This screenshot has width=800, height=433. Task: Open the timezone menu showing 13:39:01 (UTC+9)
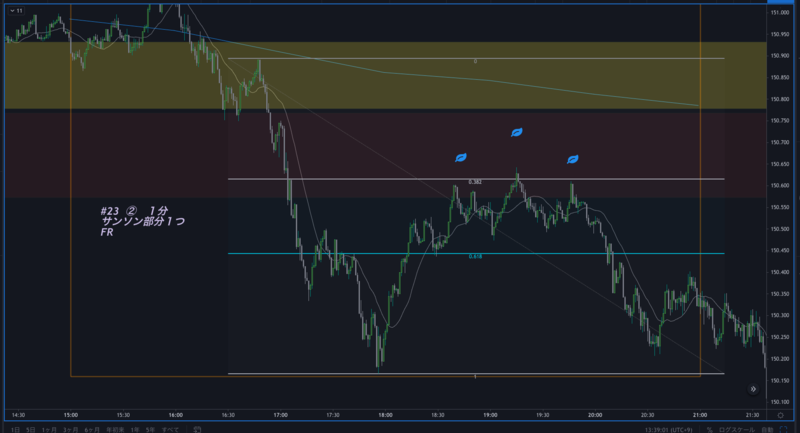click(x=668, y=430)
